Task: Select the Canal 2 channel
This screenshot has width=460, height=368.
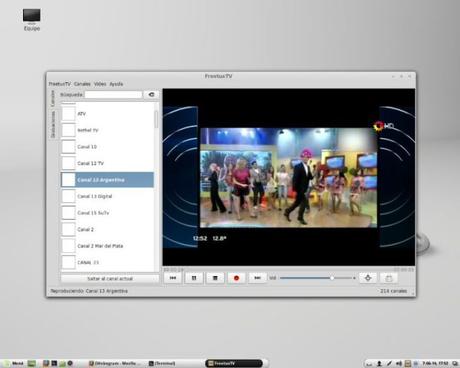Action: (107, 229)
